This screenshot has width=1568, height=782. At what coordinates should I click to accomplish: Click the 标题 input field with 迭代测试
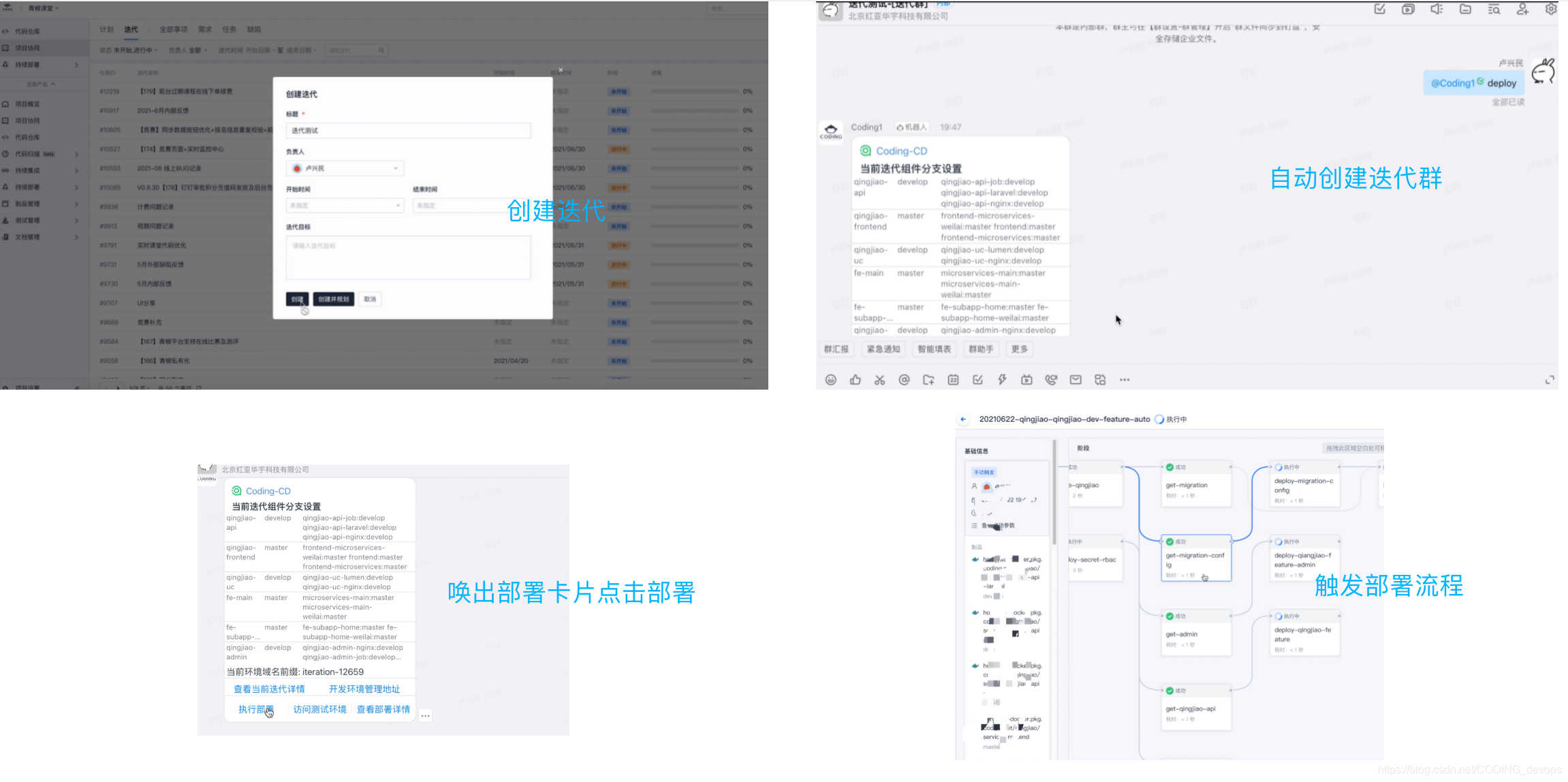[x=408, y=131]
